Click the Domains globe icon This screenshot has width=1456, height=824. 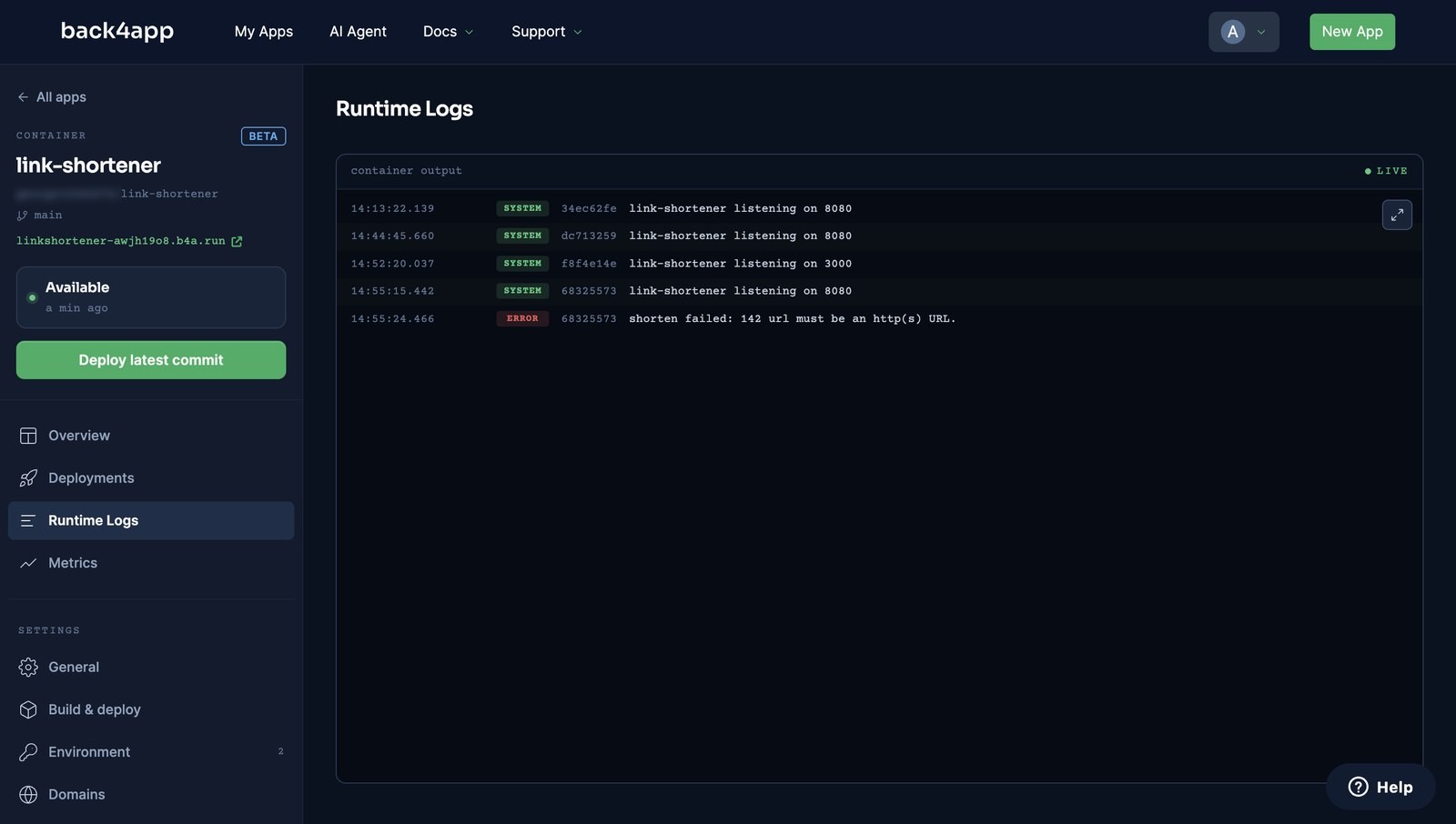pos(28,795)
